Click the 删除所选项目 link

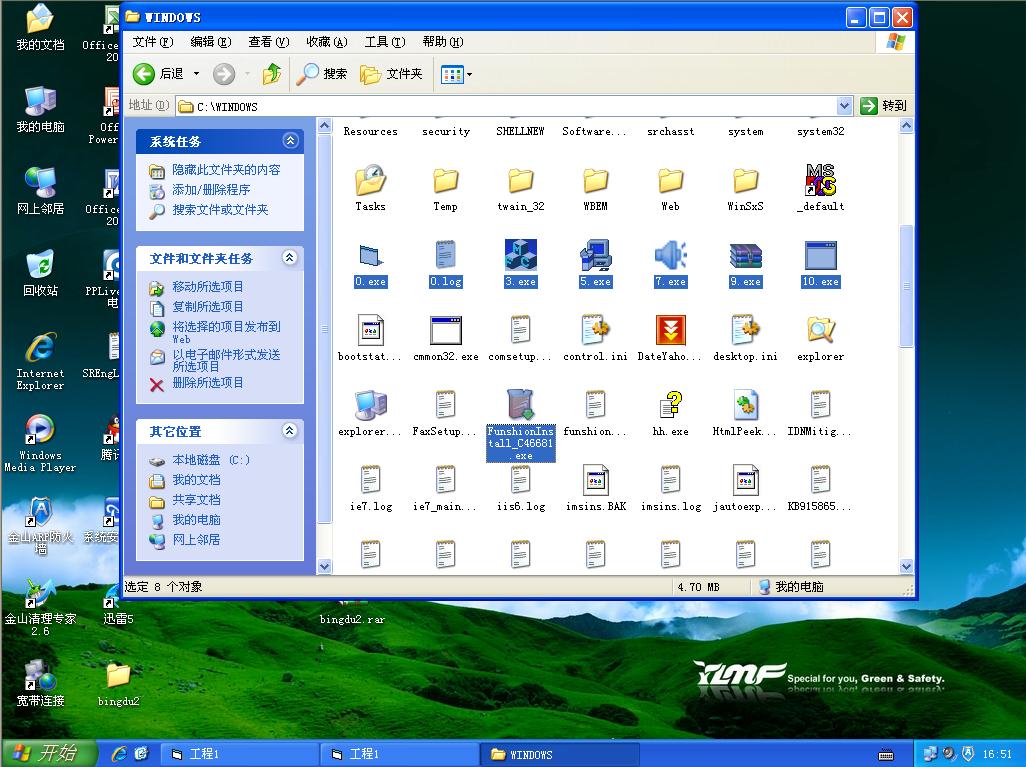click(x=208, y=383)
